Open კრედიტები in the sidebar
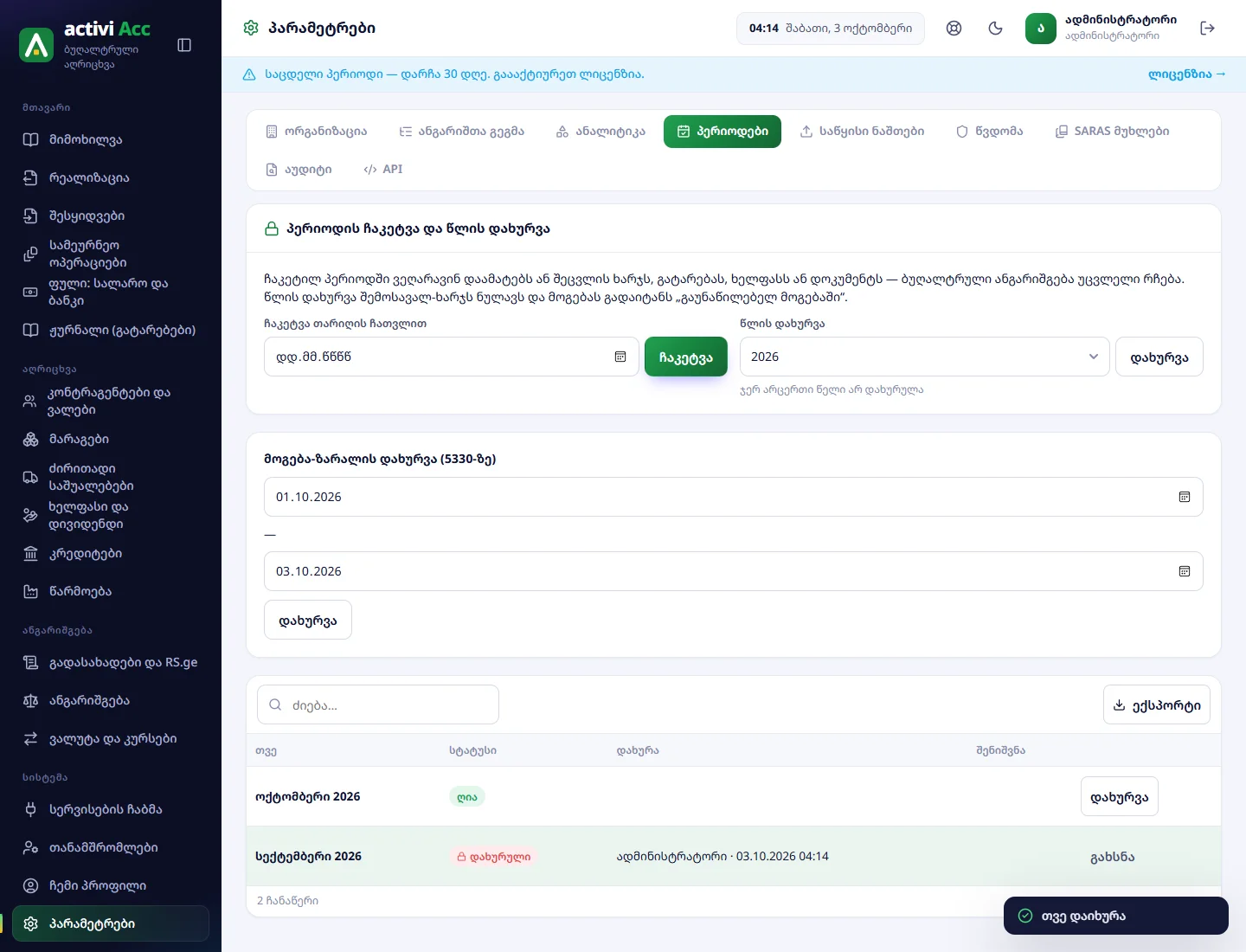Screen dimensions: 1246x952 pos(111,553)
